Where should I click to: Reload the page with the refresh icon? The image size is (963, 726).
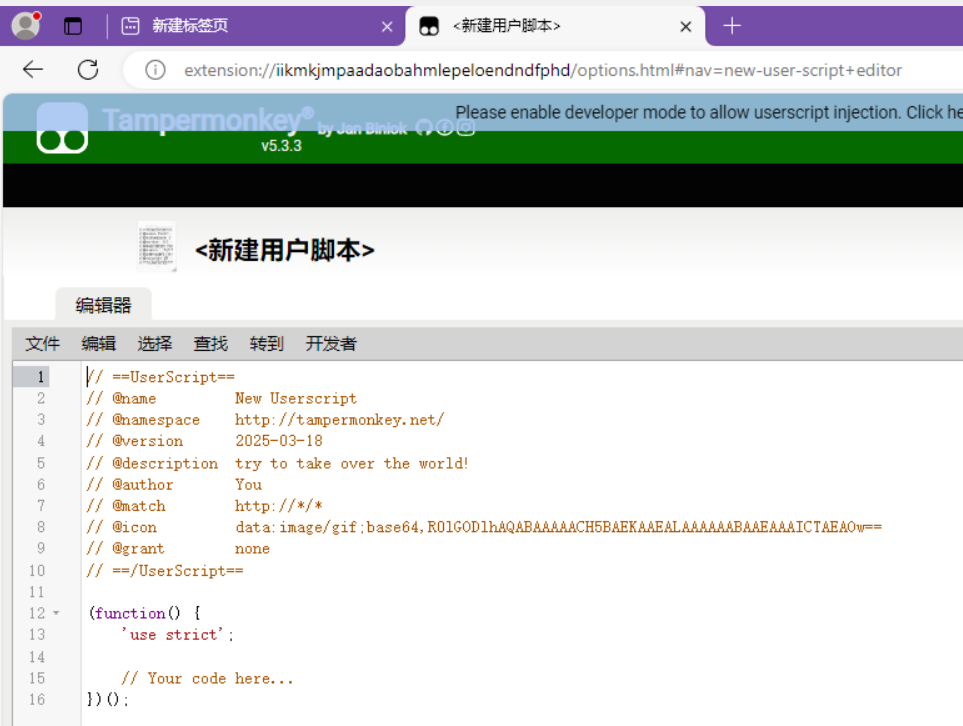[88, 69]
